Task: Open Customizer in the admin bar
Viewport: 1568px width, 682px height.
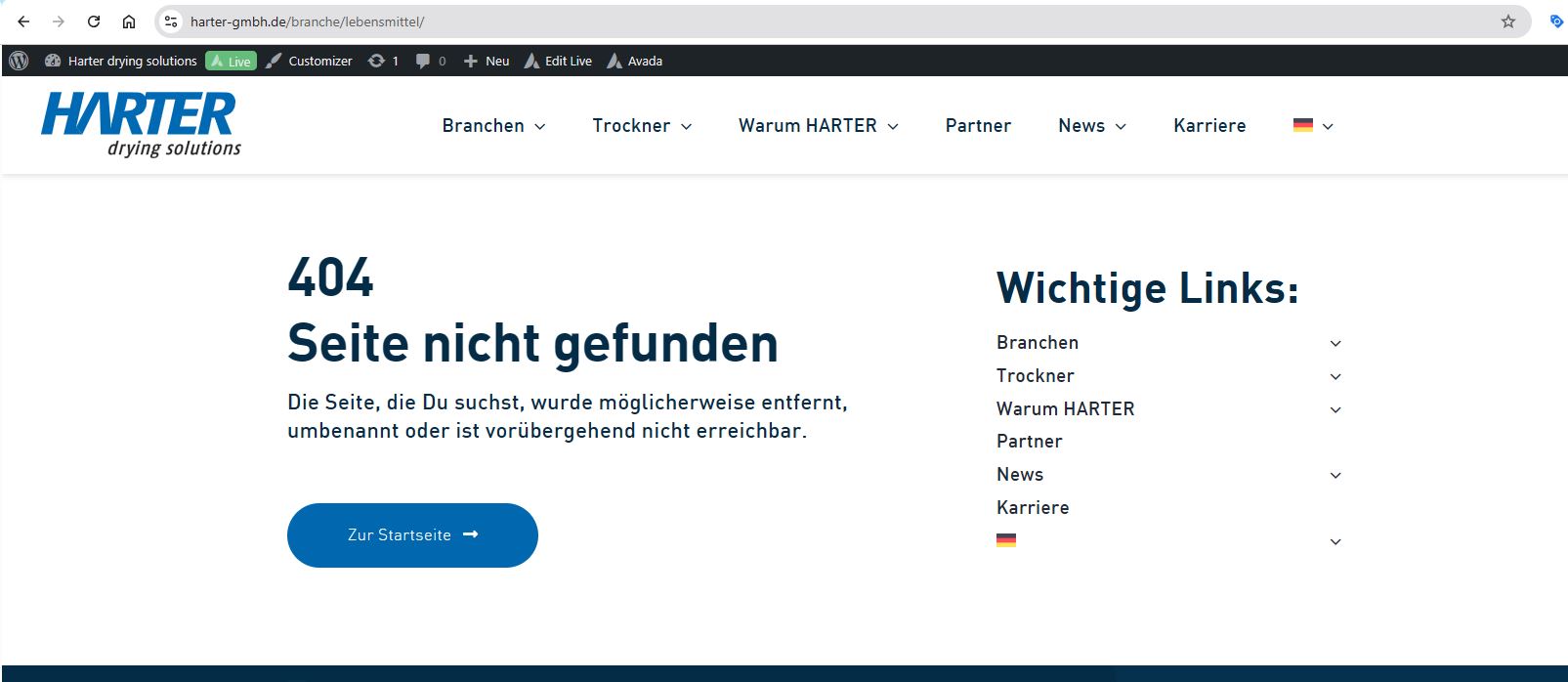Action: point(310,61)
